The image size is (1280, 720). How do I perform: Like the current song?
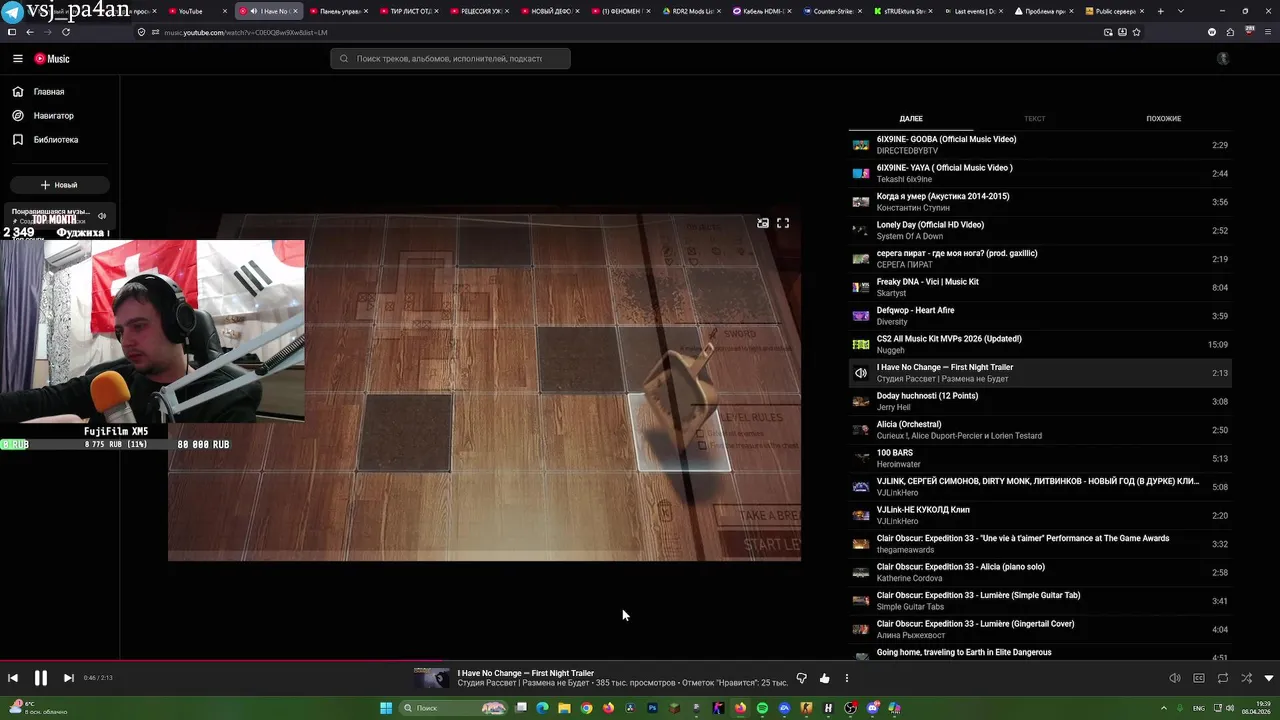click(x=824, y=678)
